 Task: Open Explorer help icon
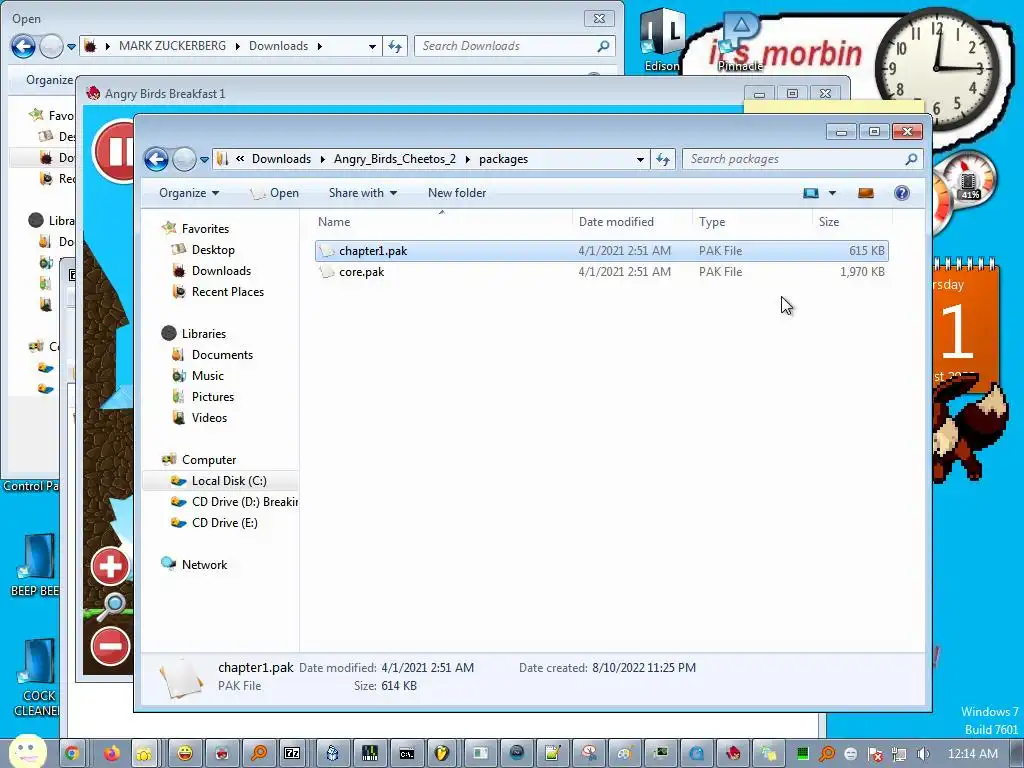[902, 193]
